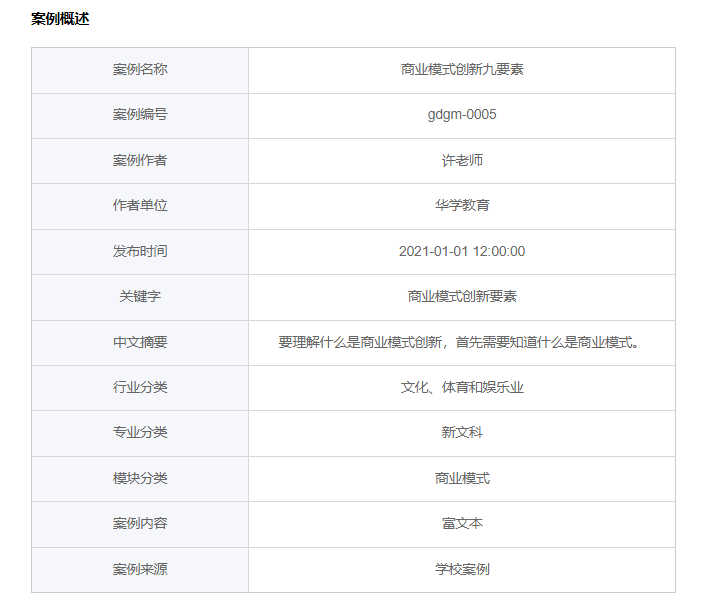The width and height of the screenshot is (705, 611).
Task: Click the case name 商业模式创新九要素
Action: click(461, 70)
